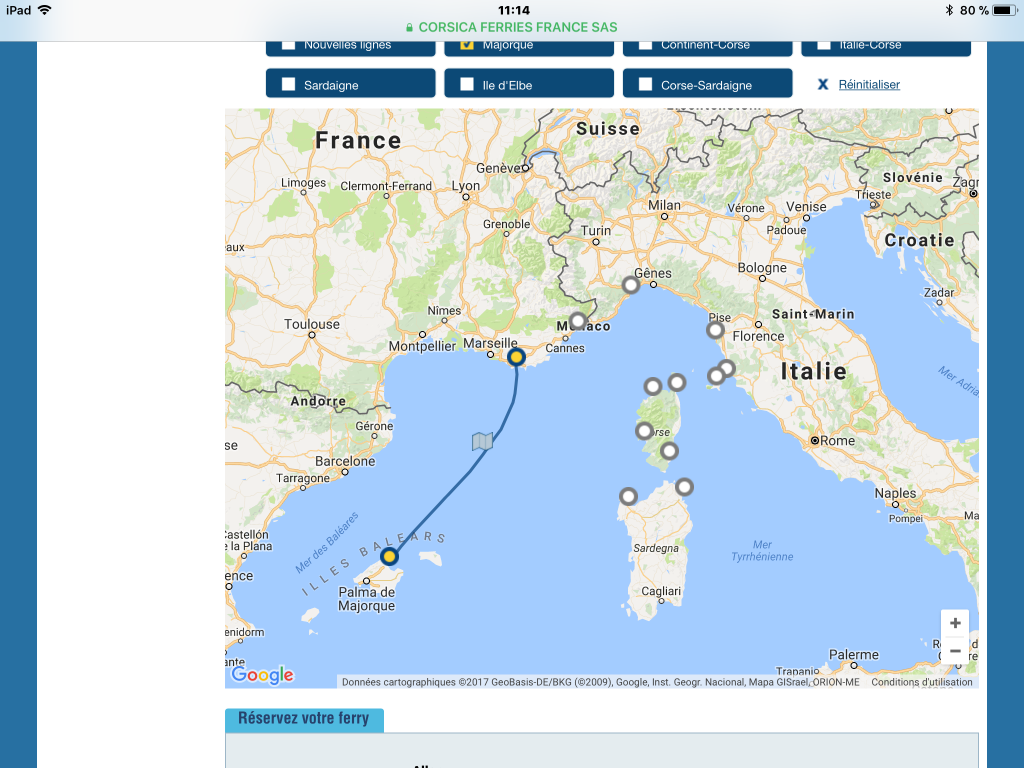Click the western Corsica coast port marker
This screenshot has width=1024, height=768.
pyautogui.click(x=644, y=431)
